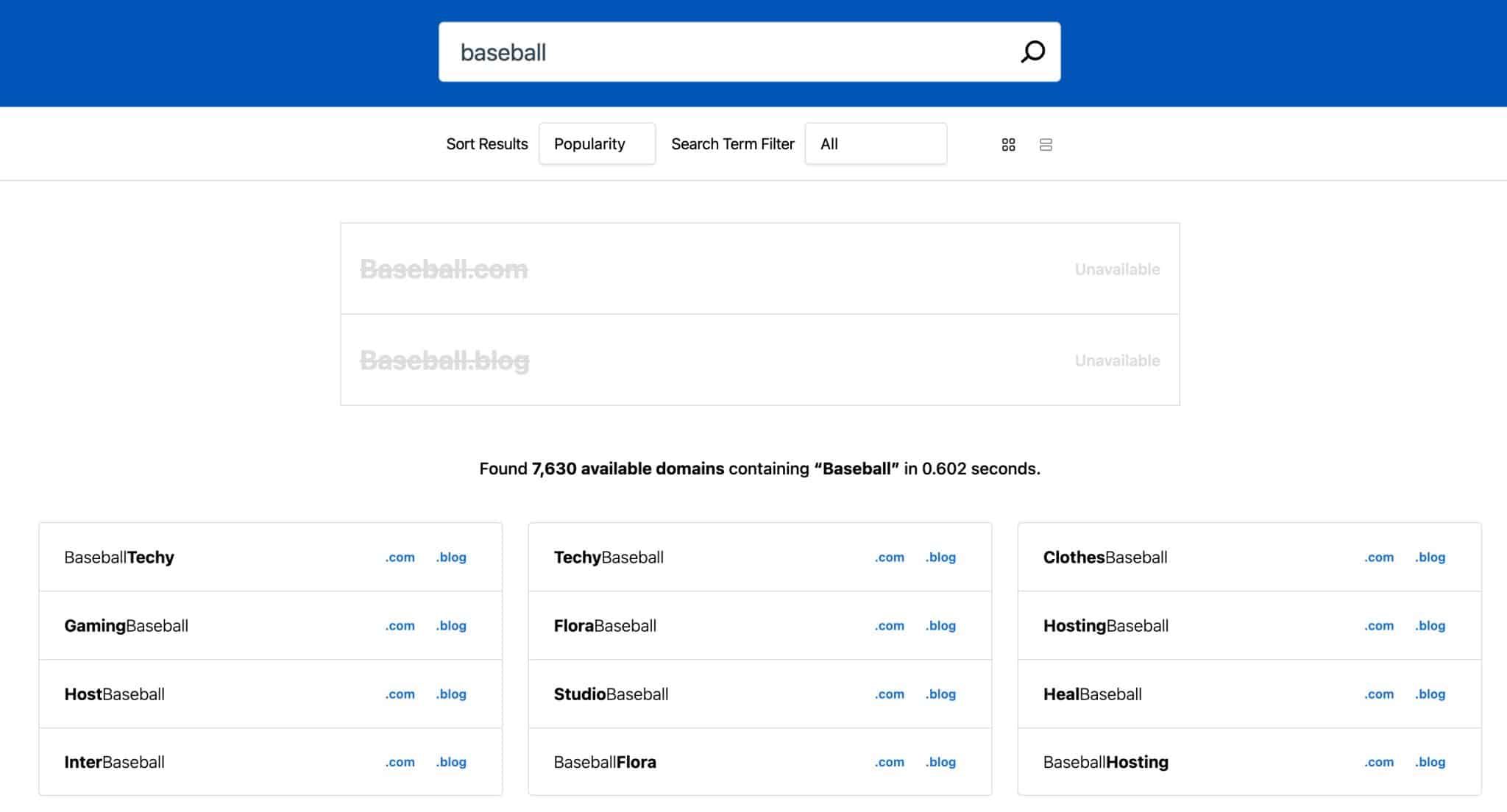
Task: Click the BaseballTechy domain name
Action: pos(119,558)
